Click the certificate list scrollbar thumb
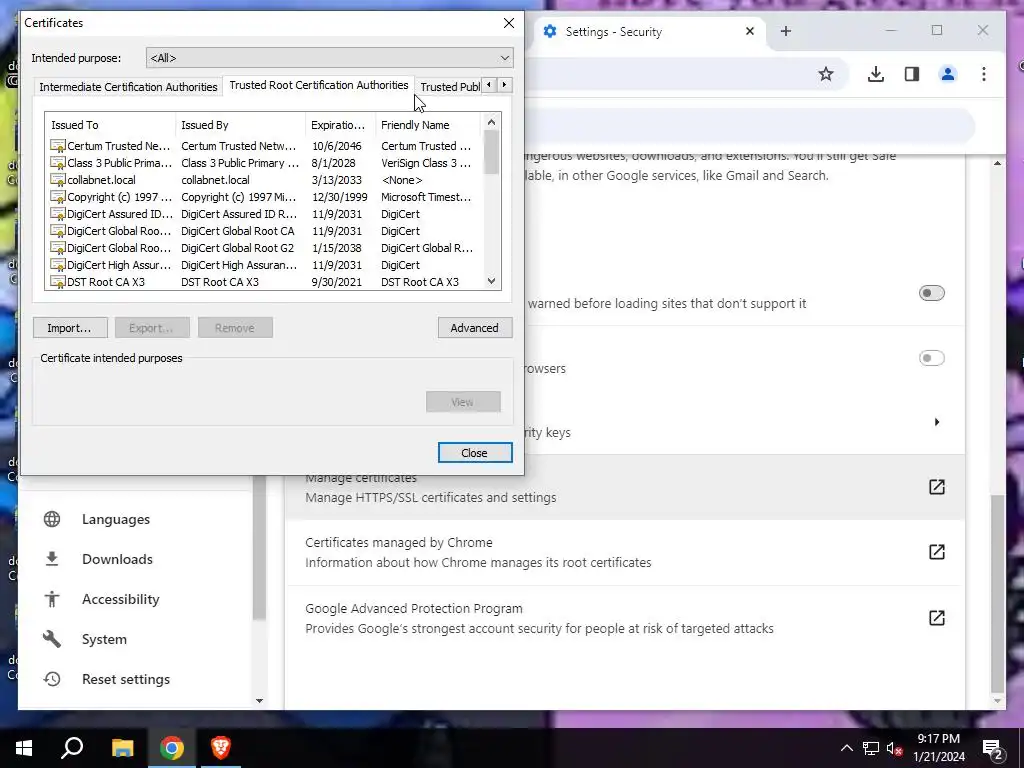The height and width of the screenshot is (768, 1024). pos(491,152)
